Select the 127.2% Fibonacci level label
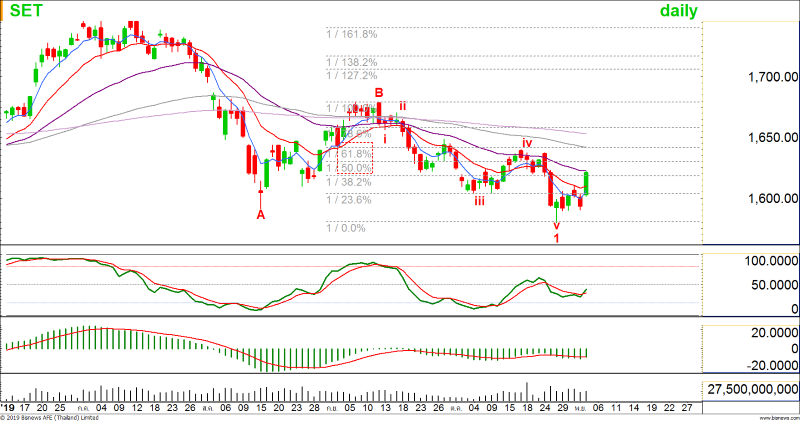The image size is (800, 422). click(x=351, y=75)
